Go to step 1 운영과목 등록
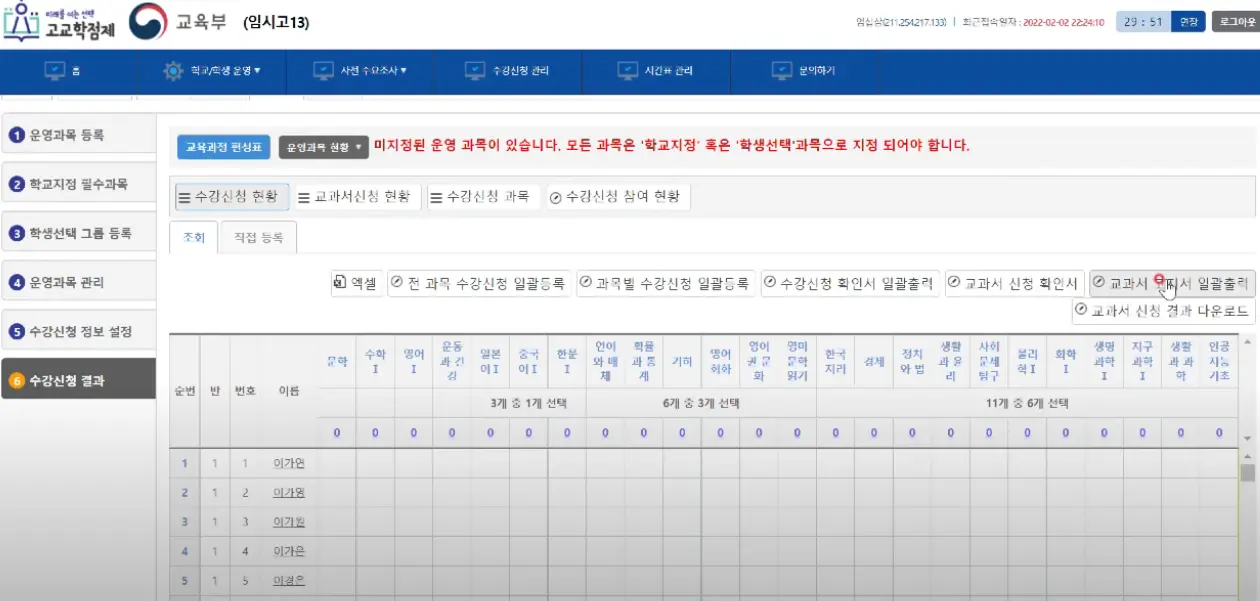This screenshot has width=1260, height=601. [x=79, y=134]
